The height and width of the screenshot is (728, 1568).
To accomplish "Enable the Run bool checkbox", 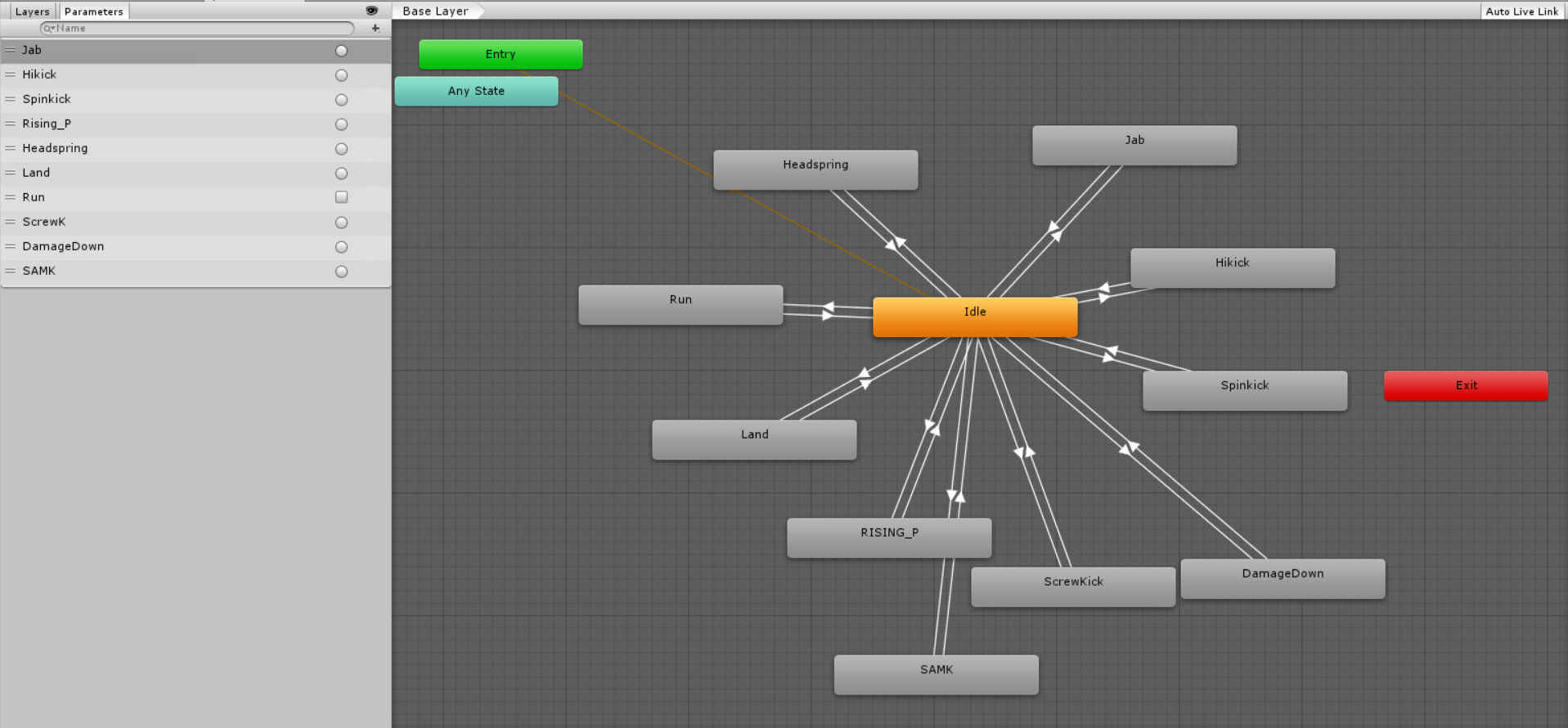I will click(x=342, y=197).
